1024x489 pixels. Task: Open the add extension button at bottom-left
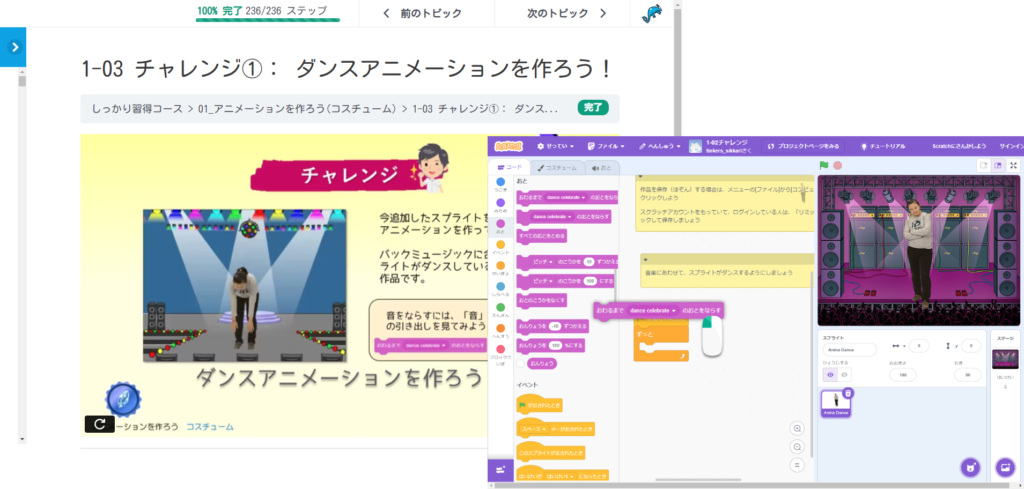pos(500,469)
